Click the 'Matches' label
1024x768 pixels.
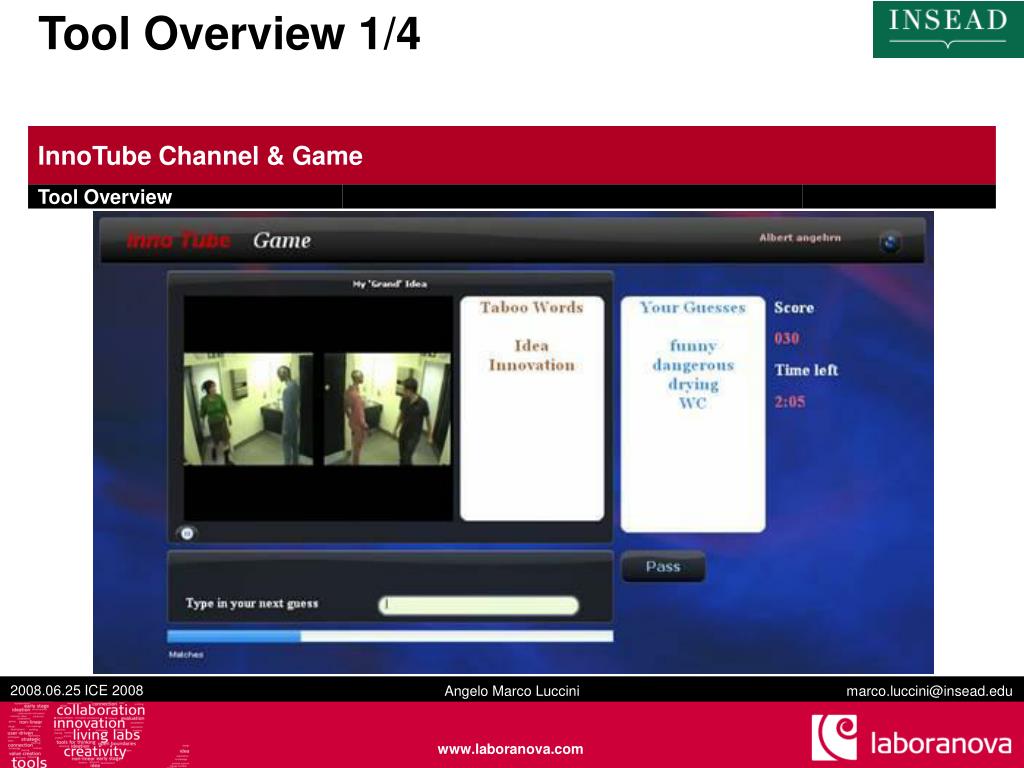click(x=186, y=654)
